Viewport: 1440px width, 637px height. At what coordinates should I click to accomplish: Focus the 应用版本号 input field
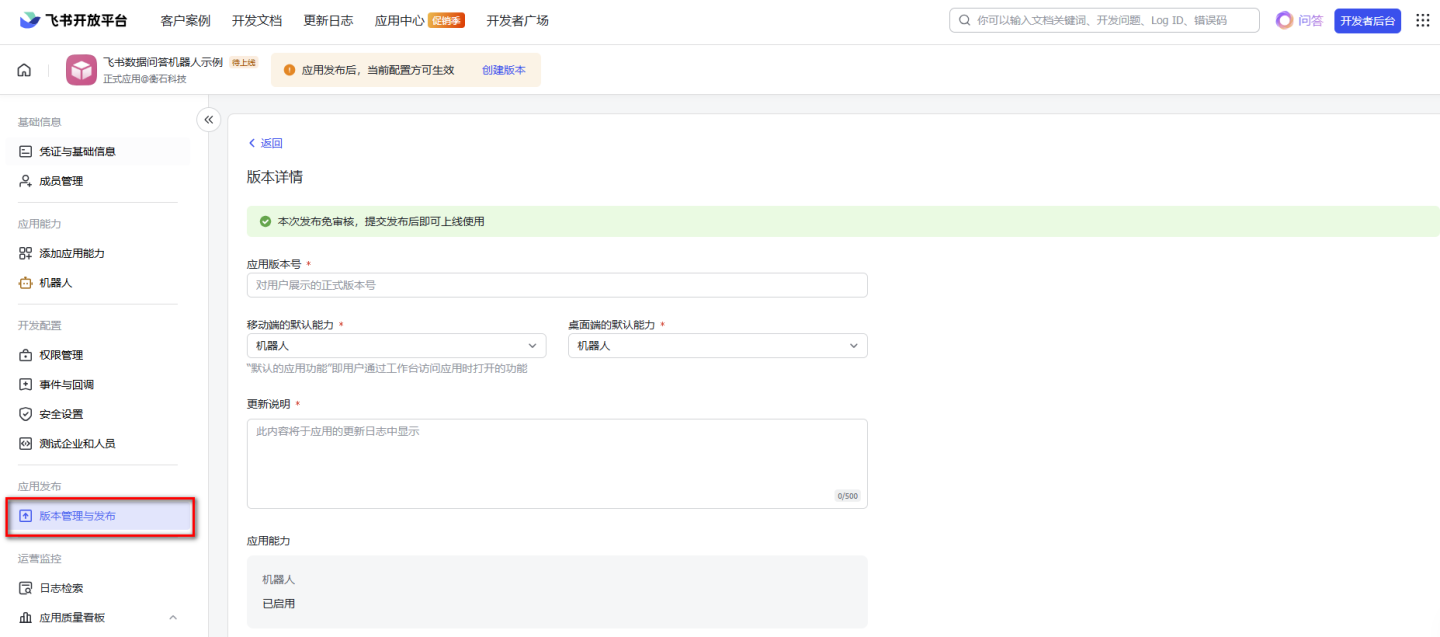[x=557, y=285]
